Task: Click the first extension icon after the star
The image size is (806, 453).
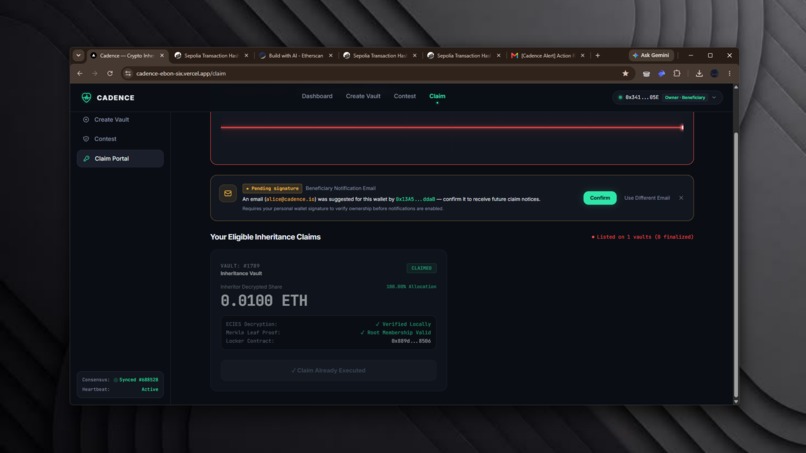Action: (x=646, y=74)
